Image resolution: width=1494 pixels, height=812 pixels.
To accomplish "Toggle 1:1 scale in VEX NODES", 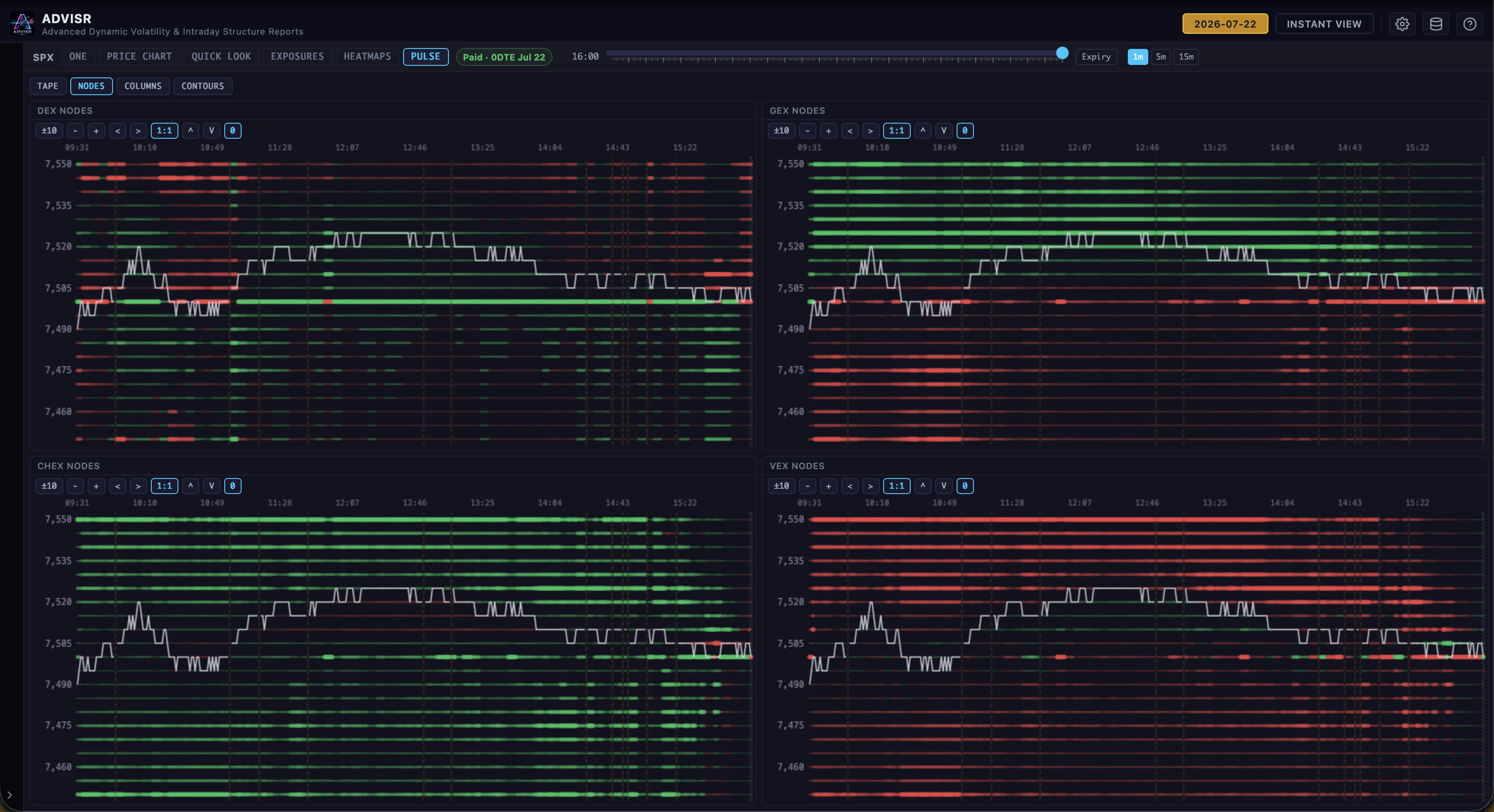I will click(x=896, y=486).
